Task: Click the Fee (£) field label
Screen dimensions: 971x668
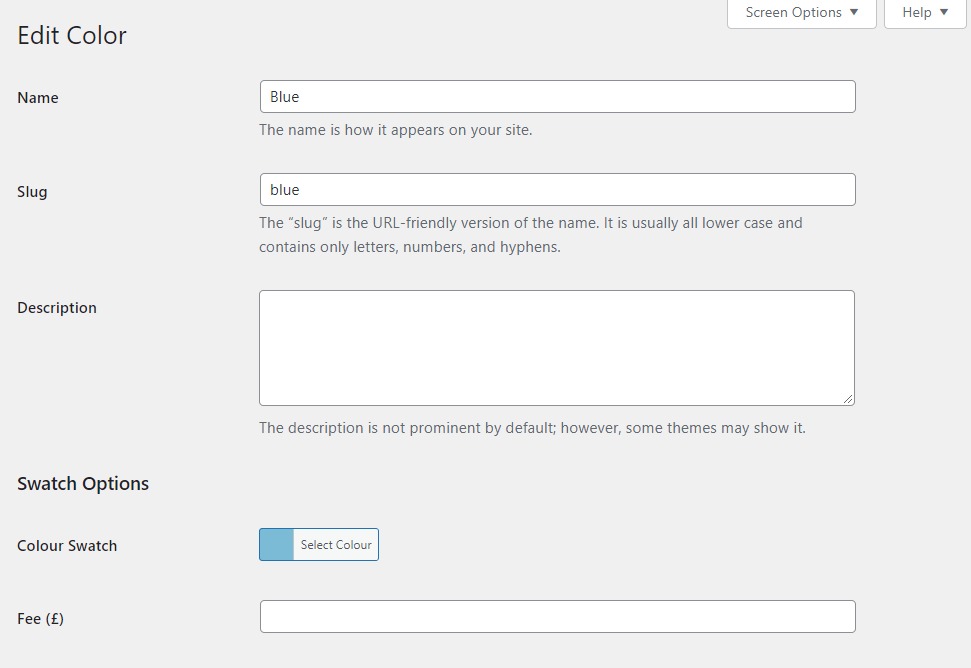Action: pos(40,618)
